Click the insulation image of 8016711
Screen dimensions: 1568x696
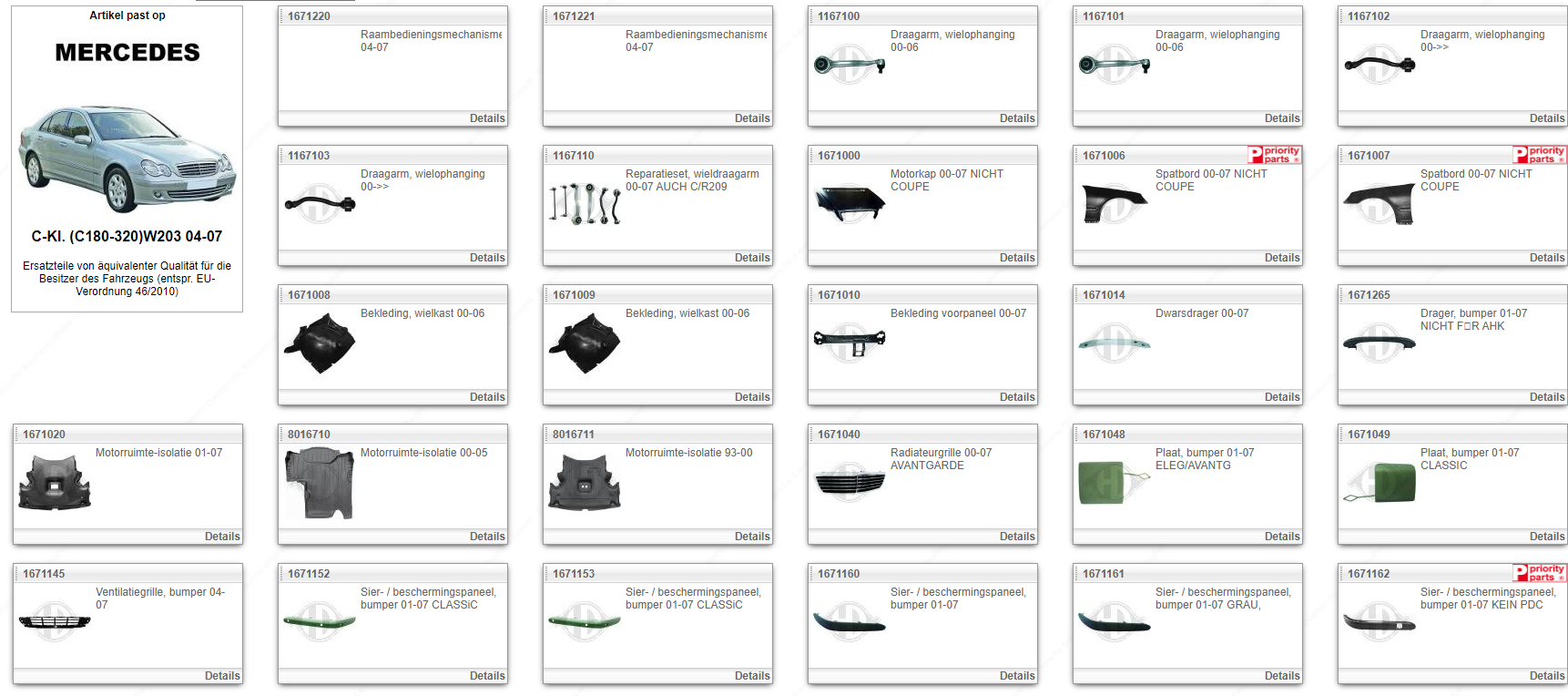click(x=585, y=483)
